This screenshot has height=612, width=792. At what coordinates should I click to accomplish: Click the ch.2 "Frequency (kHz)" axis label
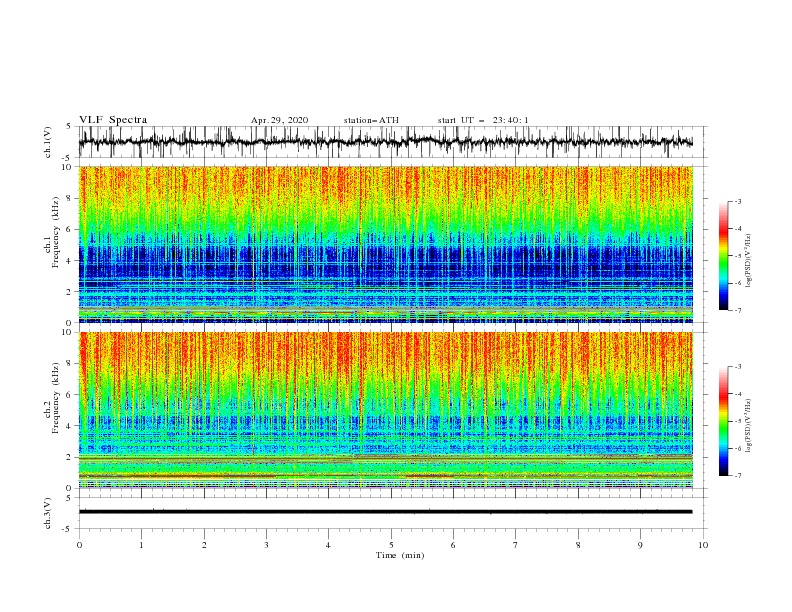point(55,398)
